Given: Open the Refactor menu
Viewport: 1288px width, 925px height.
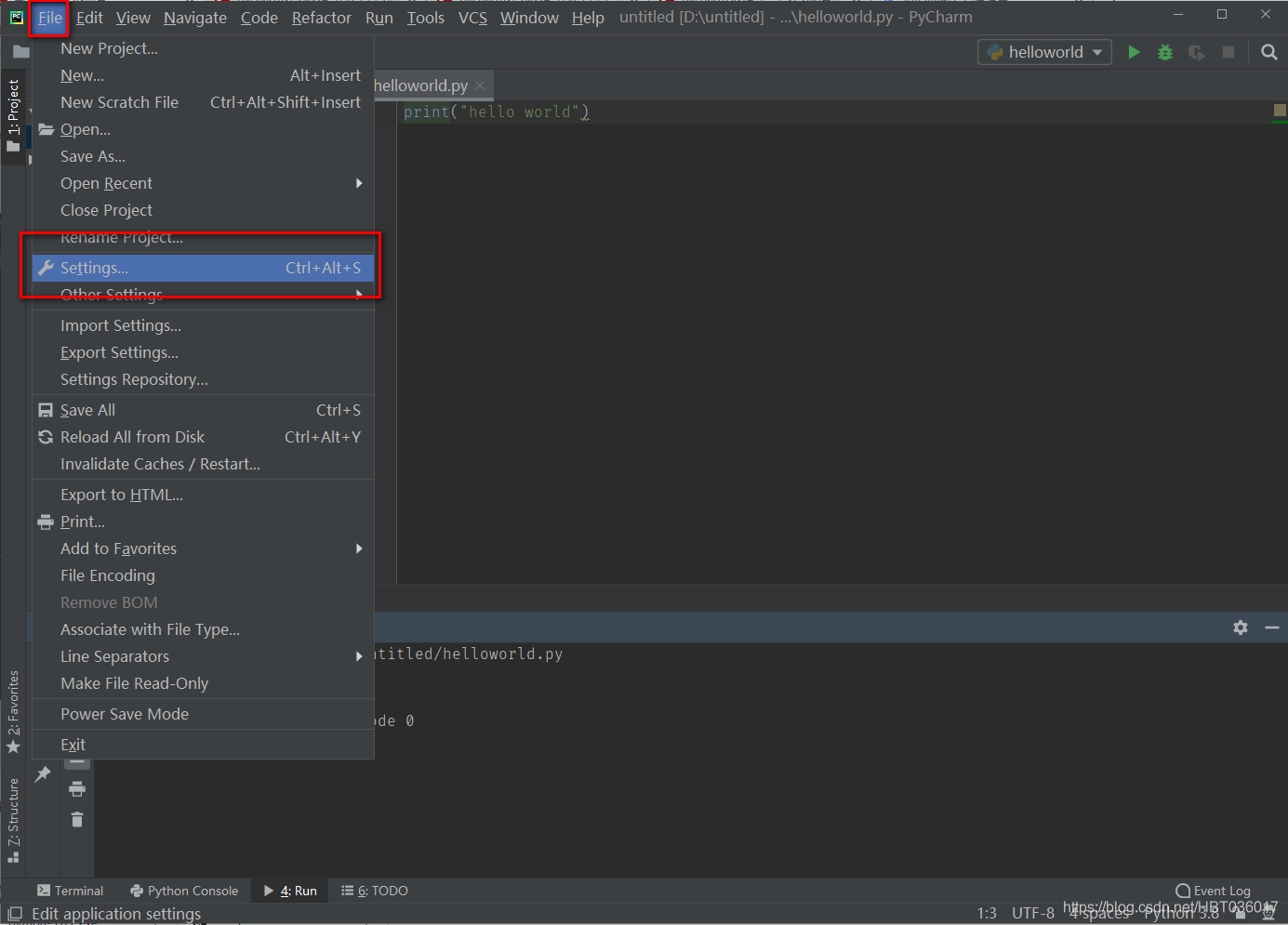Looking at the screenshot, I should pos(322,18).
